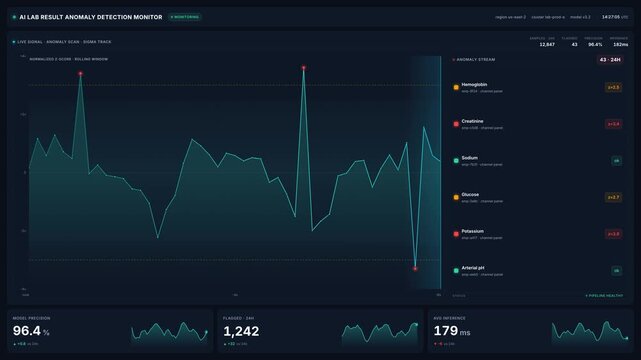641x360 pixels.
Task: Click the Sodium green status icon
Action: coord(456,161)
